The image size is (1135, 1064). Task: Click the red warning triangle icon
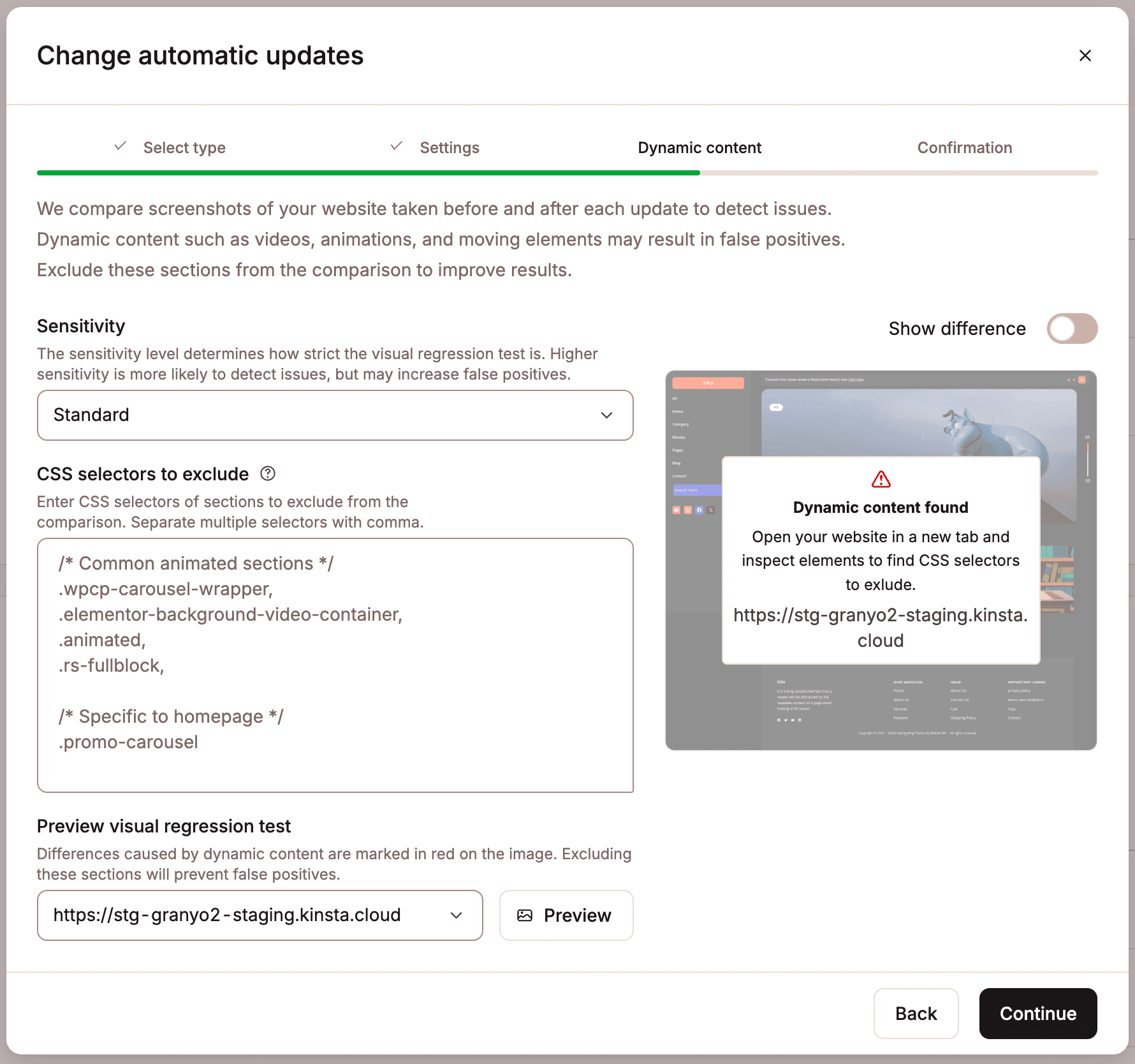pyautogui.click(x=881, y=479)
